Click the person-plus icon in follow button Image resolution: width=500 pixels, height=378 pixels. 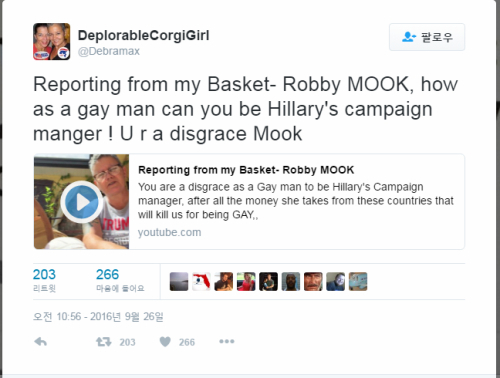pos(409,37)
